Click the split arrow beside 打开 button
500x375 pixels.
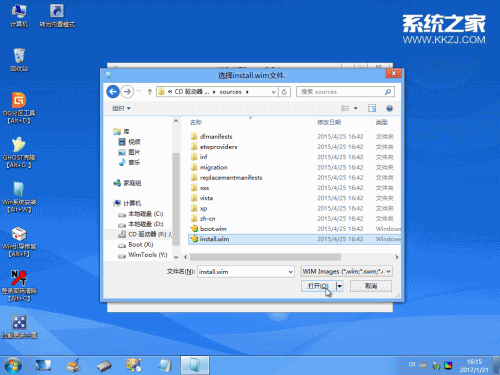[x=339, y=286]
